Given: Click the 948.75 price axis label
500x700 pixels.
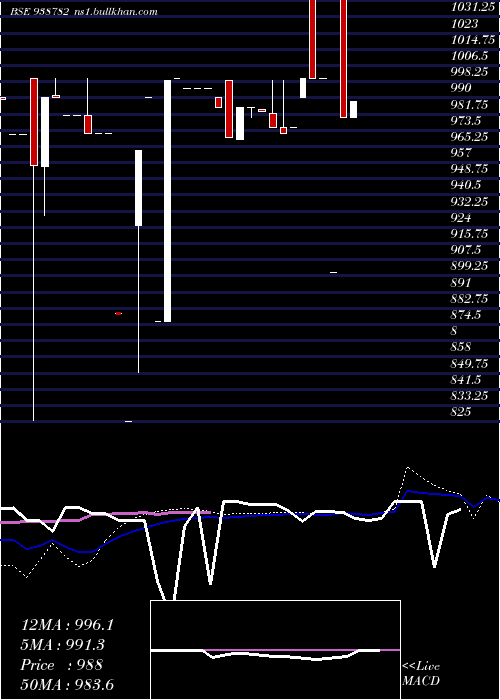Looking at the screenshot, I should coord(470,169).
